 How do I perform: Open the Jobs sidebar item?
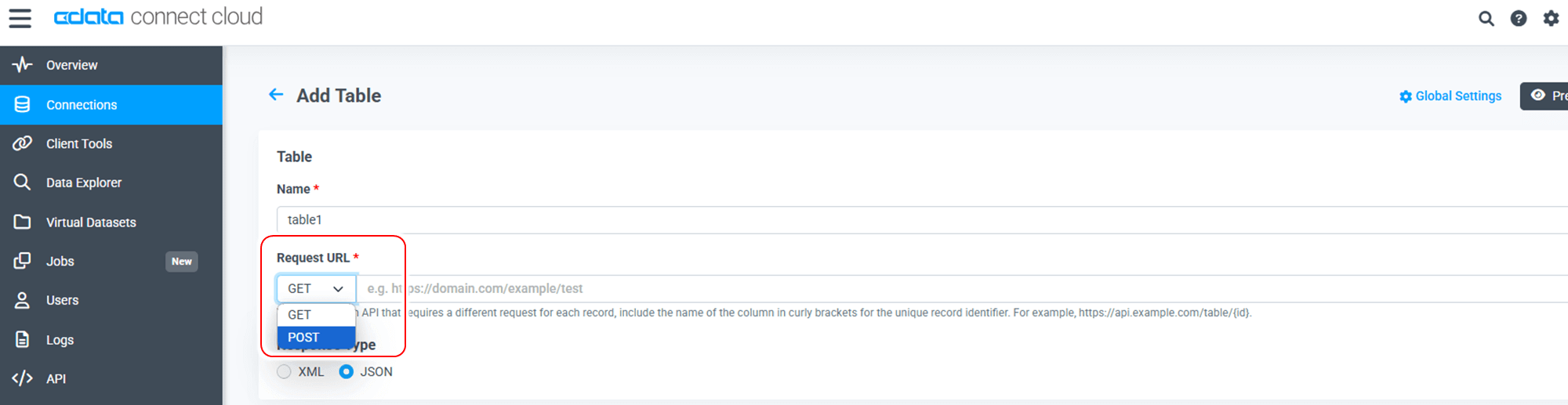[60, 261]
